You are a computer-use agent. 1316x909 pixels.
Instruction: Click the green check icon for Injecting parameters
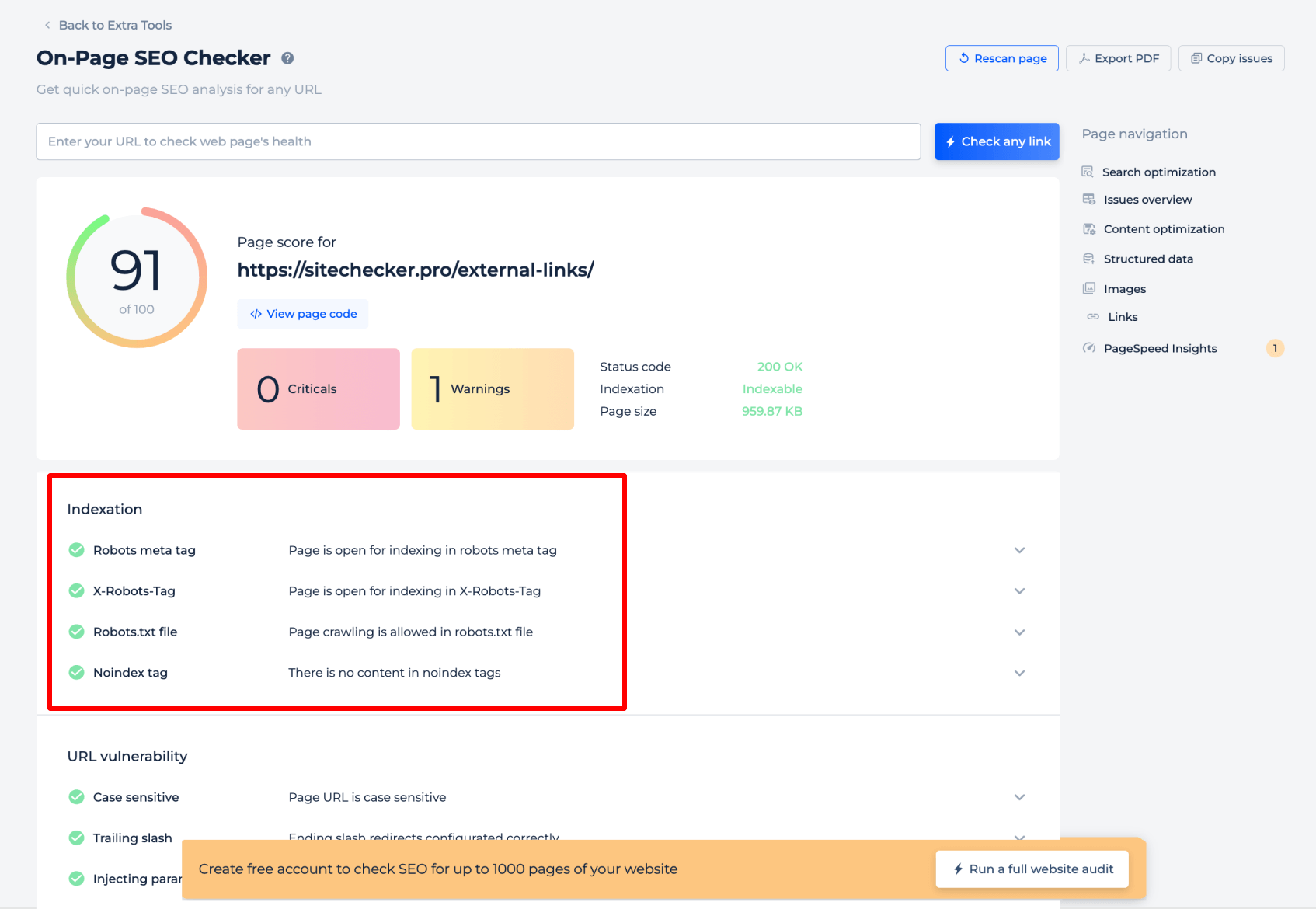click(x=76, y=879)
